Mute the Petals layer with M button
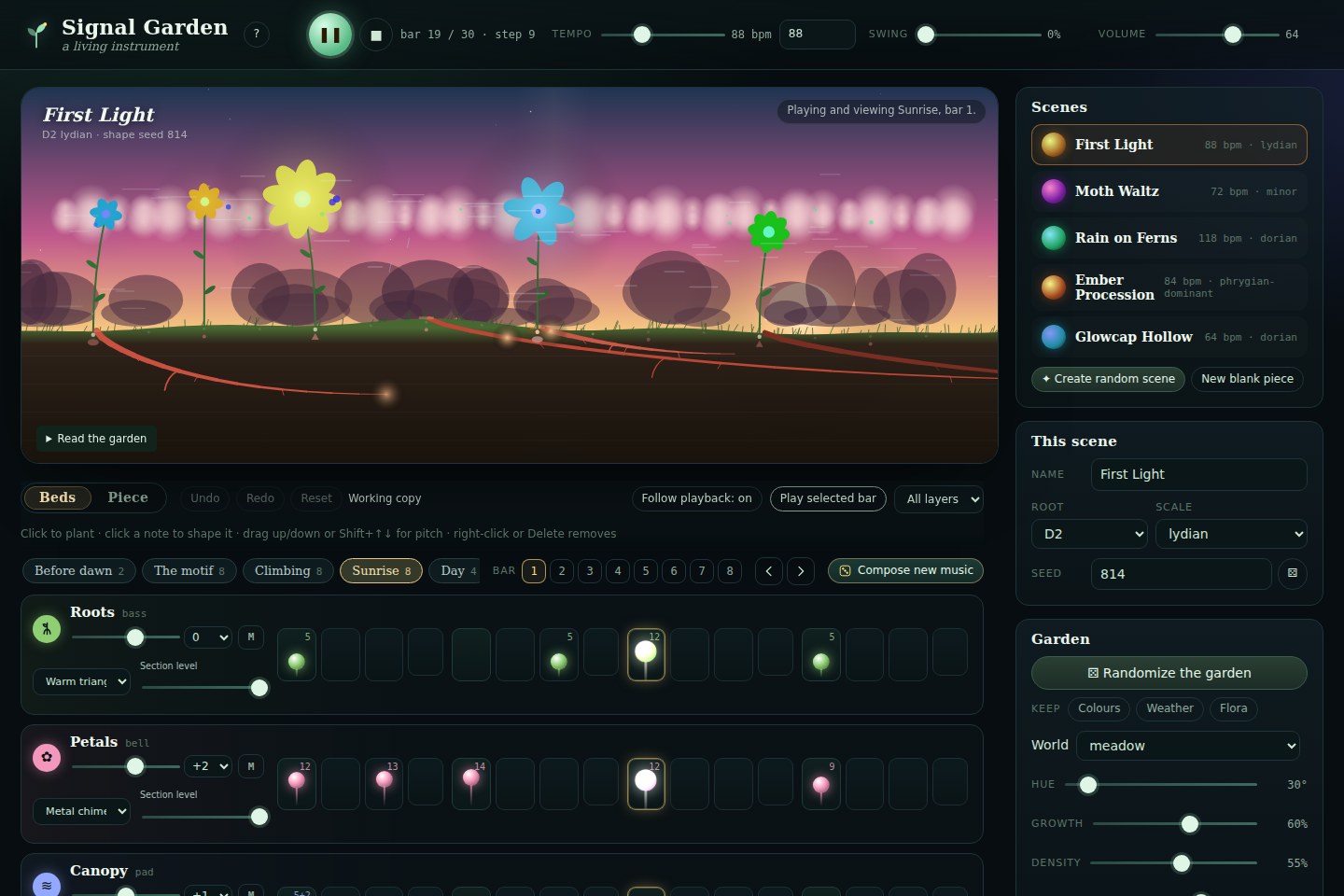Image resolution: width=1344 pixels, height=896 pixels. pos(251,766)
